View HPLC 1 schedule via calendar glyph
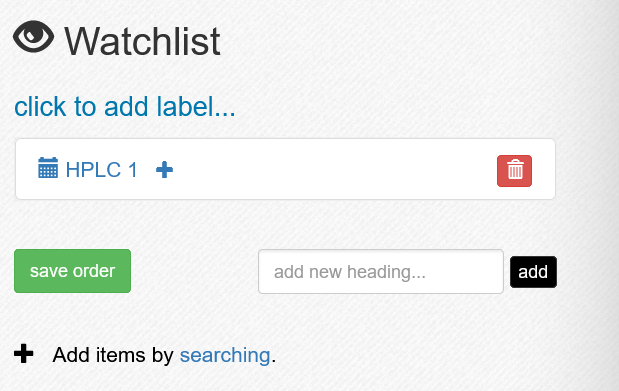The image size is (619, 391). tap(48, 168)
